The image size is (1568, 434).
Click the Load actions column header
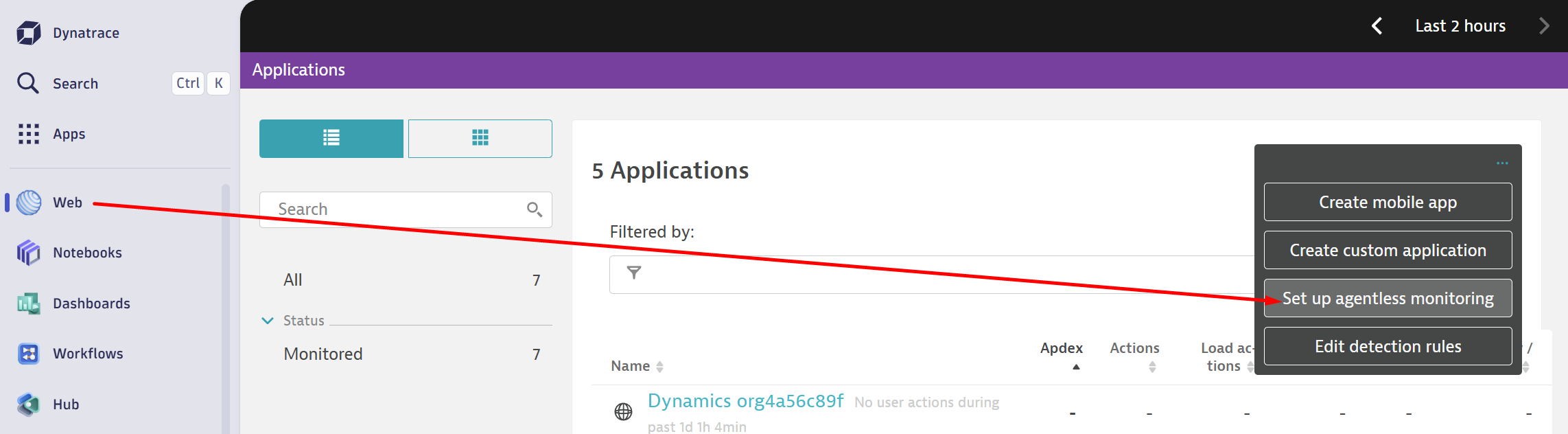1227,357
